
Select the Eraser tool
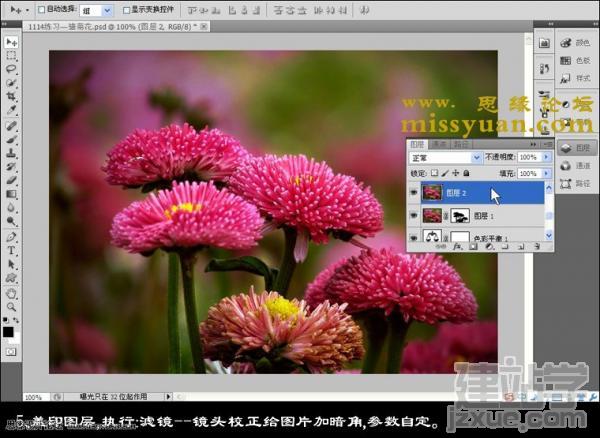tap(11, 181)
